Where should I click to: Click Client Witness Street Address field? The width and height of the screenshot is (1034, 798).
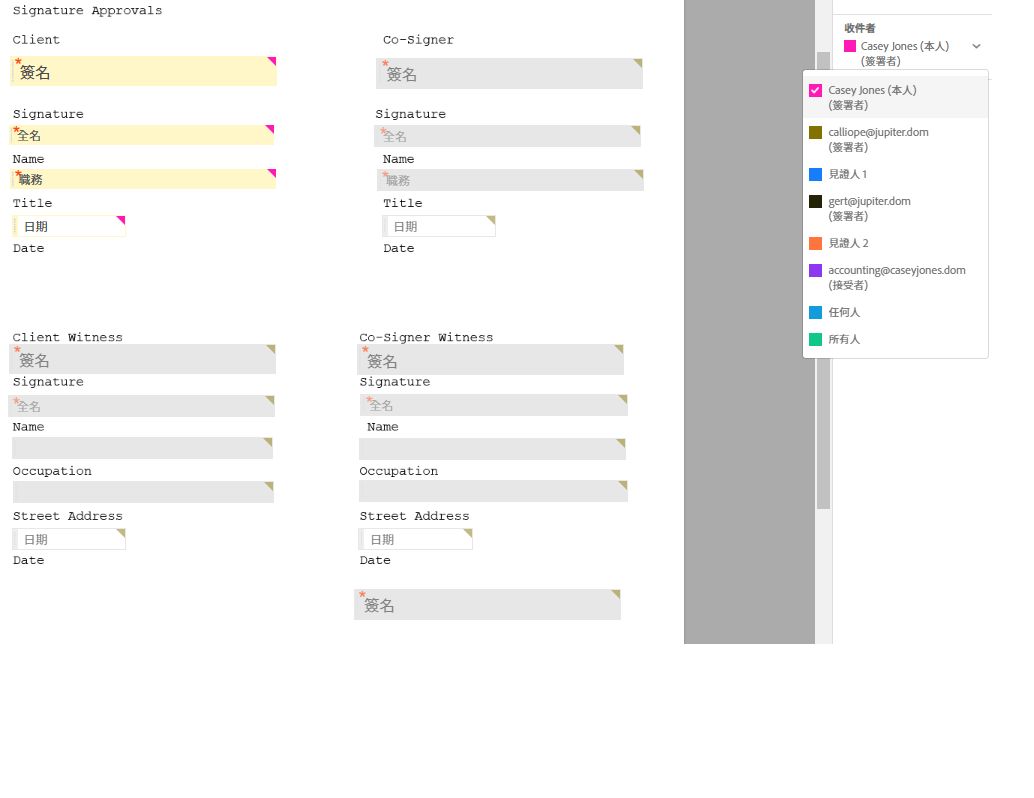(x=143, y=492)
